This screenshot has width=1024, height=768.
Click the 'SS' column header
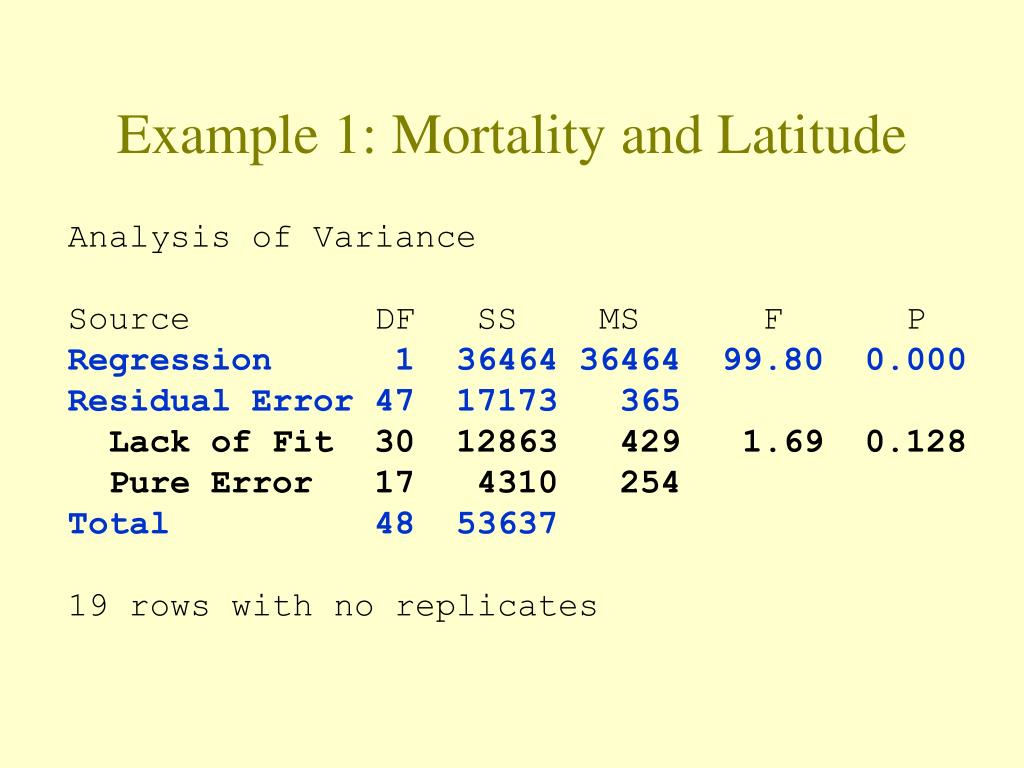[x=496, y=320]
